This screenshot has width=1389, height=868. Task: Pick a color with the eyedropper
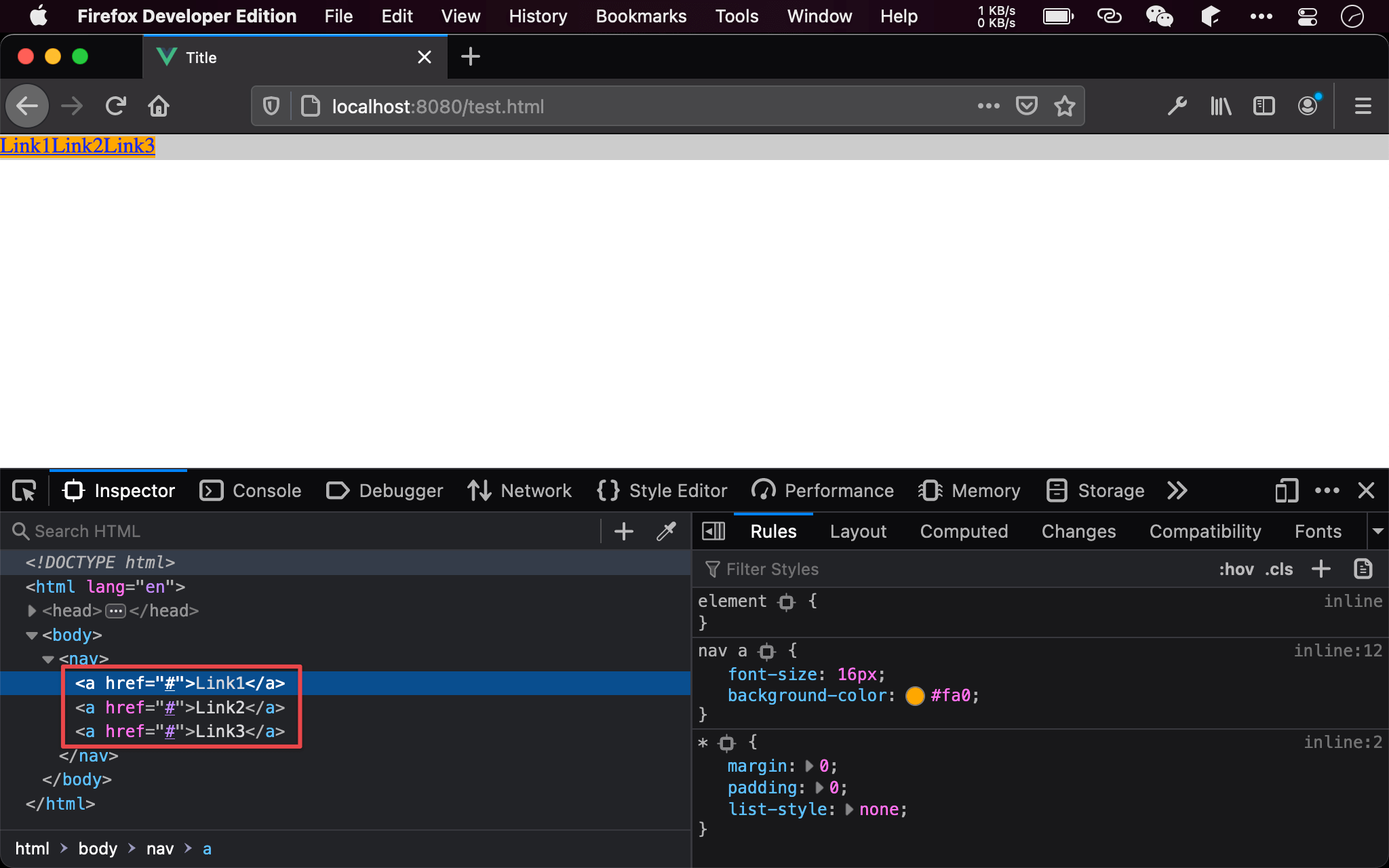coord(666,531)
